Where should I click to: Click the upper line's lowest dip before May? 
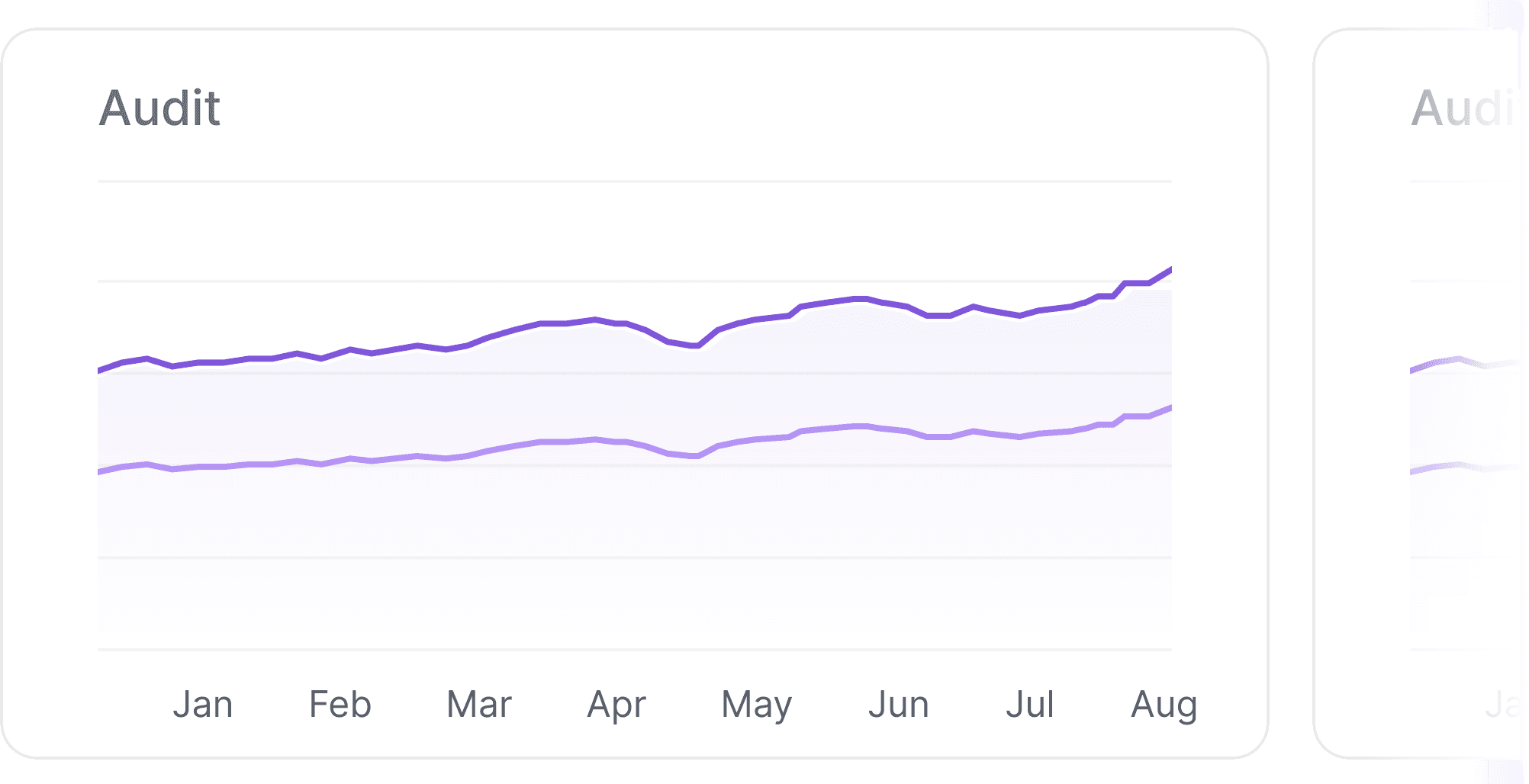tap(696, 345)
